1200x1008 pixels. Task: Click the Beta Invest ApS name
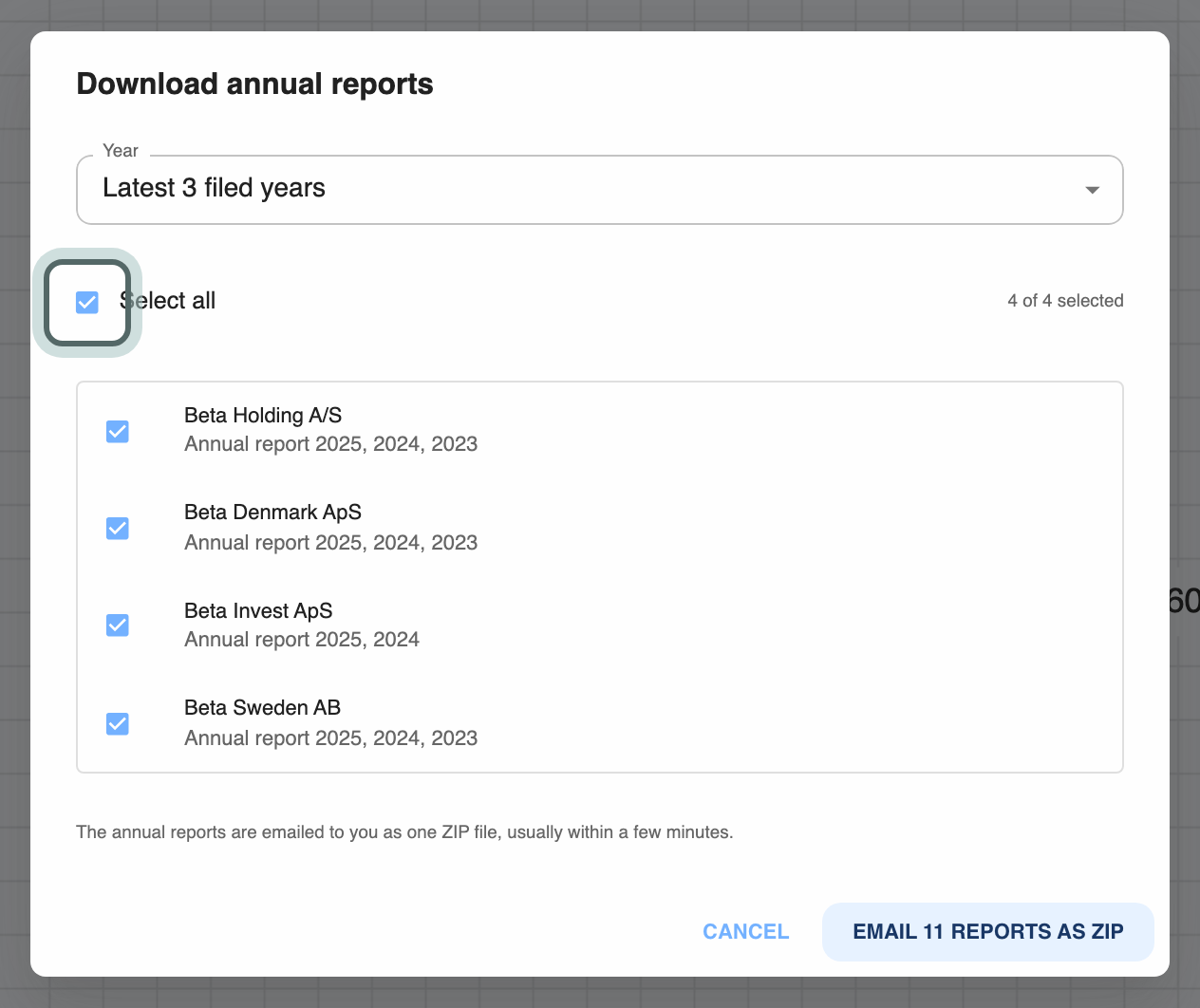(x=258, y=610)
